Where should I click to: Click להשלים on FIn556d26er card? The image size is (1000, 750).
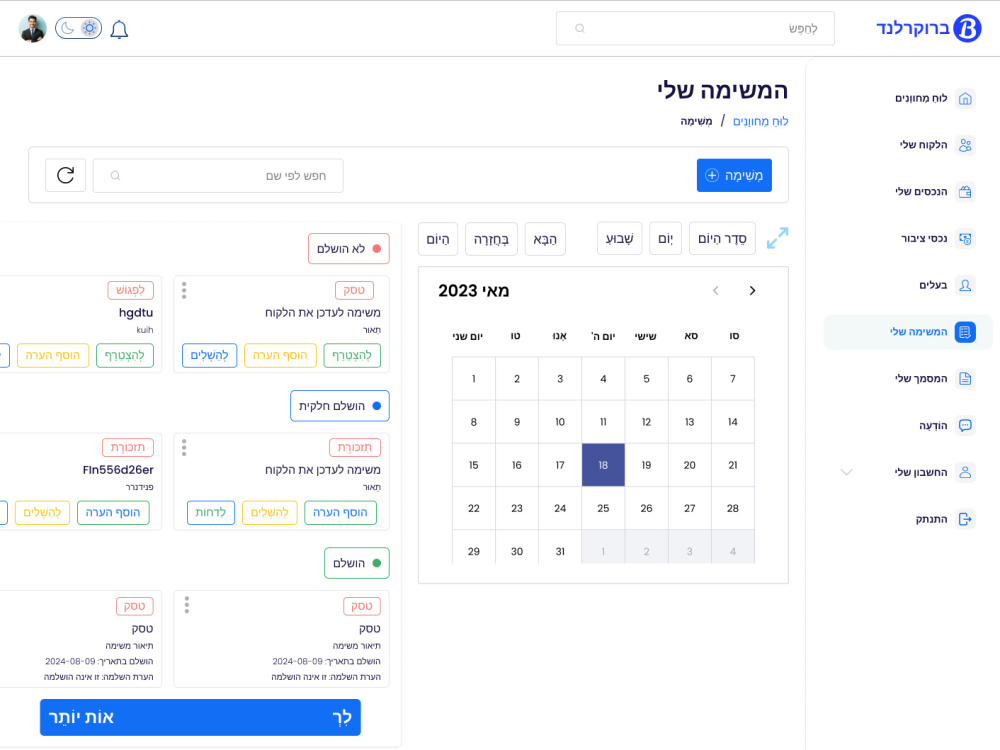coord(42,513)
